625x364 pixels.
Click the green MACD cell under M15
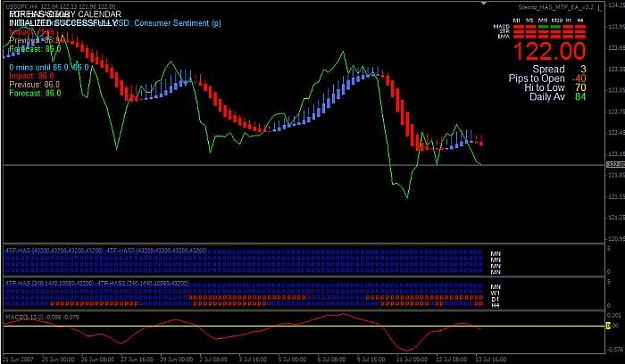click(542, 27)
